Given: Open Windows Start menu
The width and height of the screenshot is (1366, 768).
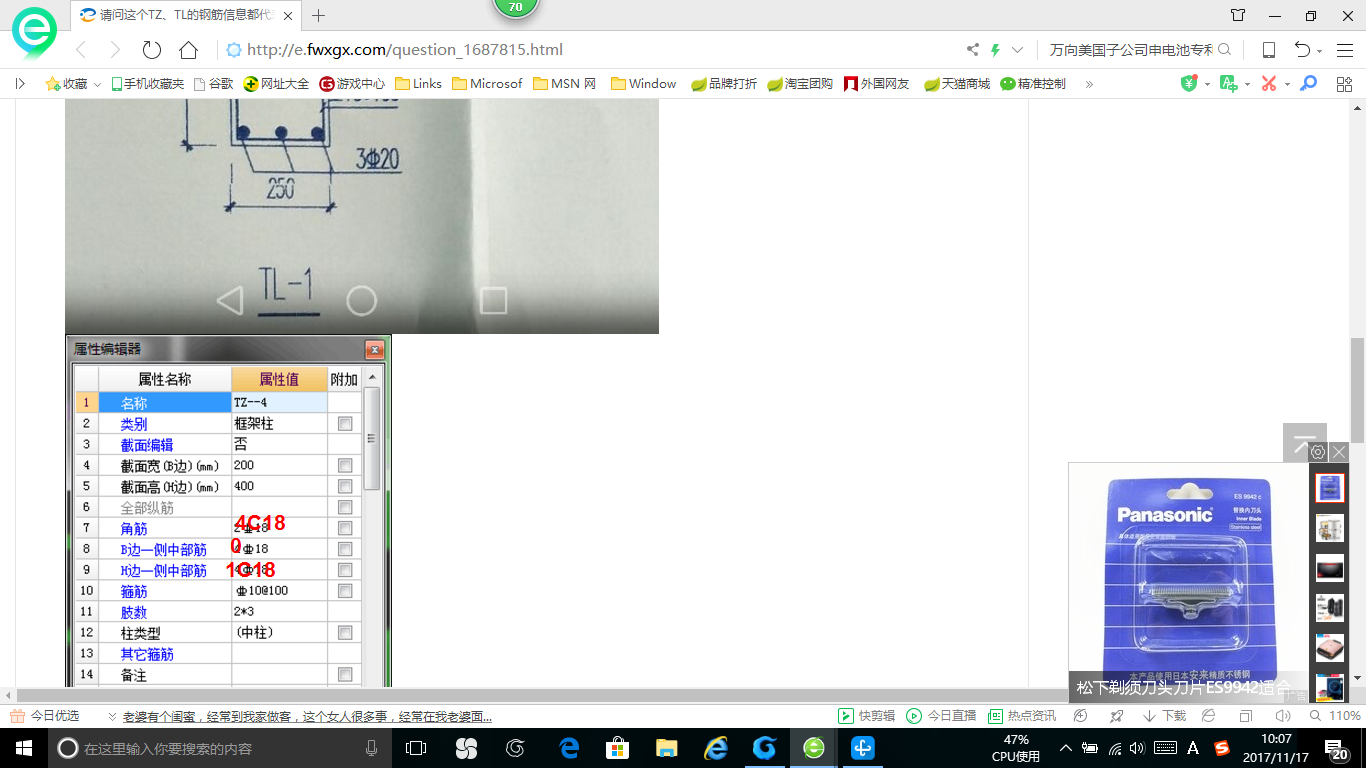Looking at the screenshot, I should pos(23,748).
